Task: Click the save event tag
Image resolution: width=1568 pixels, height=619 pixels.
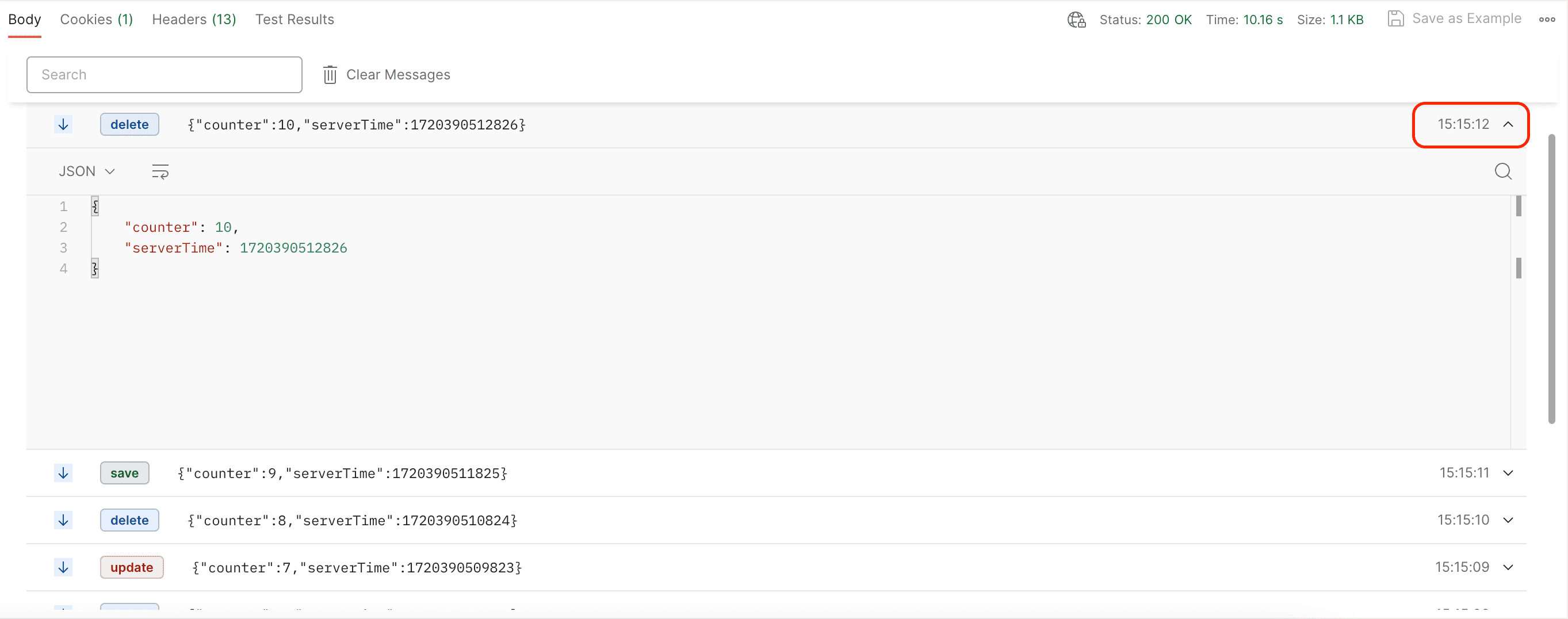Action: 125,473
